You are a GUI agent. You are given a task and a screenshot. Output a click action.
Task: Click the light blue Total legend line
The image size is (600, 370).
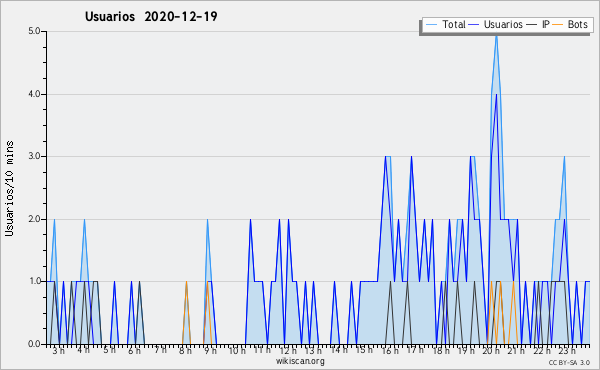[x=431, y=24]
